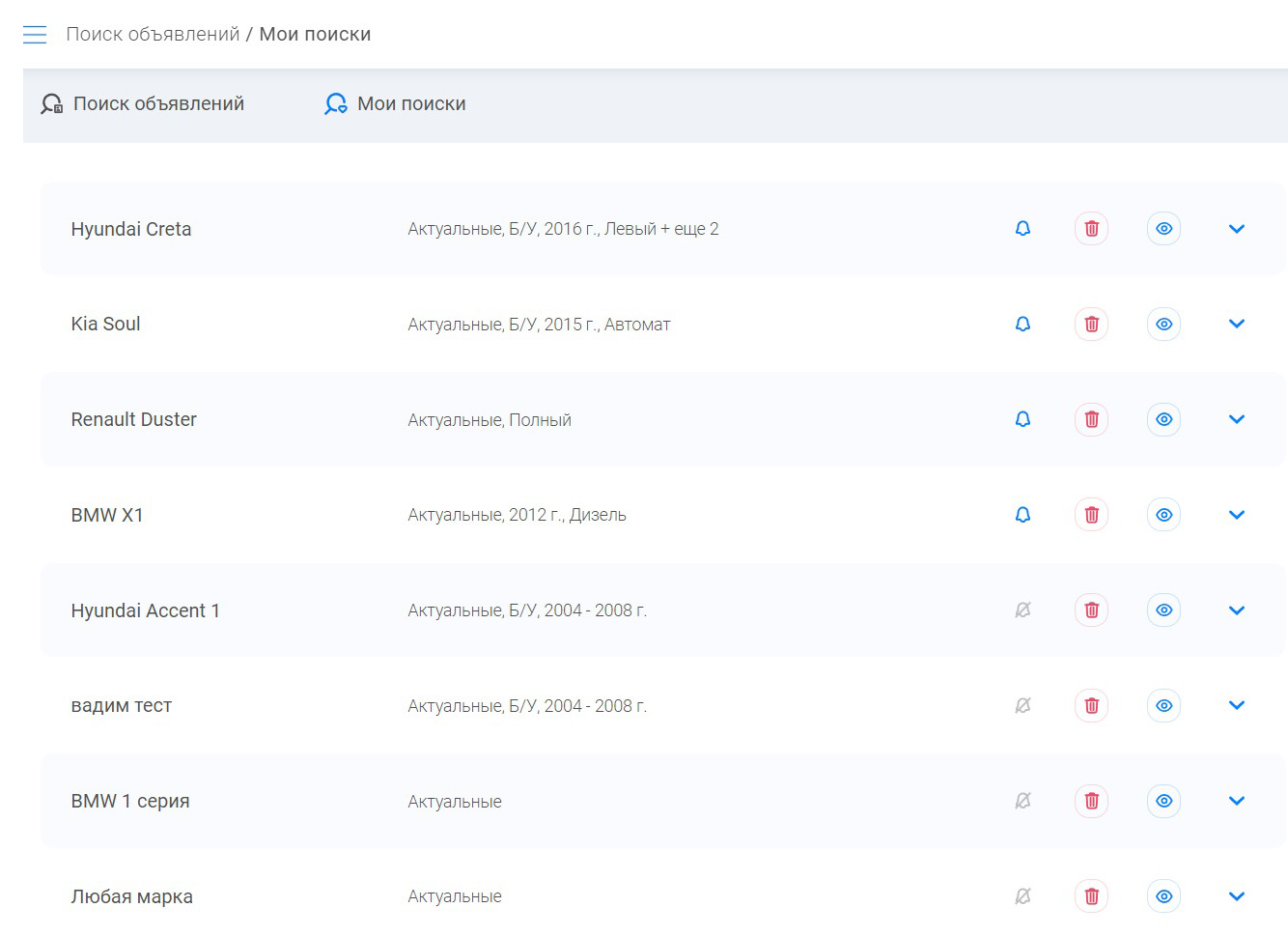Viewport: 1288px width, 936px height.
Task: Click filters 'Актуальные, Б/У, 2016 г., Левый + еще 2'
Action: click(x=563, y=229)
